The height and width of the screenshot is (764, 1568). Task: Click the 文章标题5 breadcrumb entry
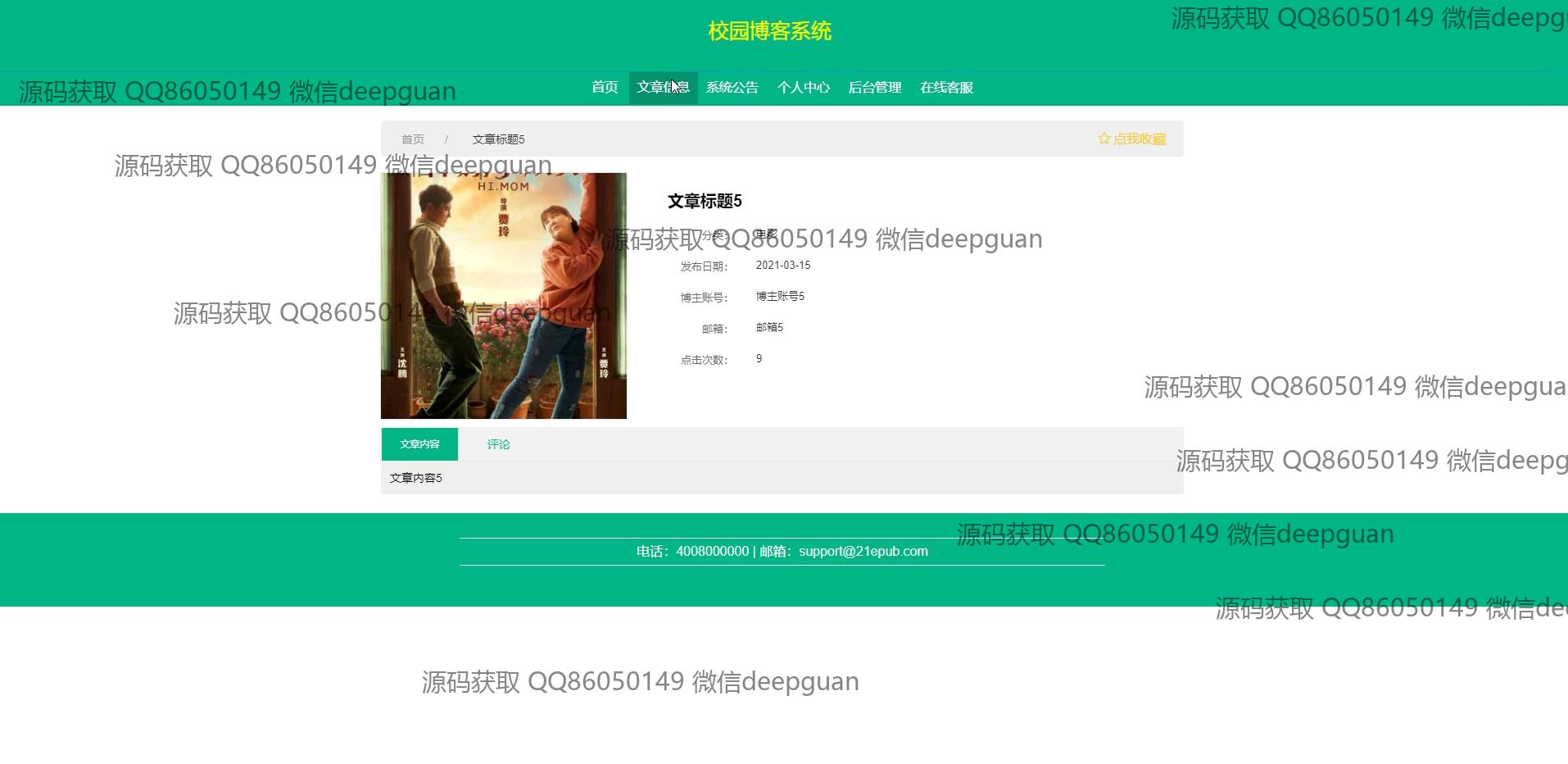(498, 139)
